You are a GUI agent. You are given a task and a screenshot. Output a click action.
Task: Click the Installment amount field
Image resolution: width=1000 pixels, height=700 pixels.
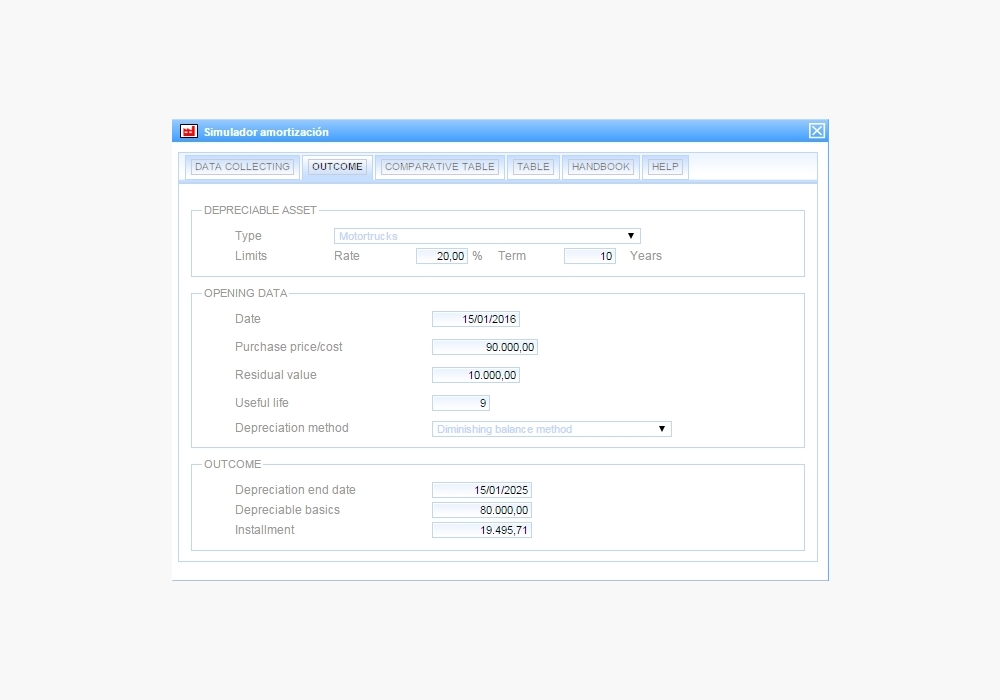click(x=482, y=530)
